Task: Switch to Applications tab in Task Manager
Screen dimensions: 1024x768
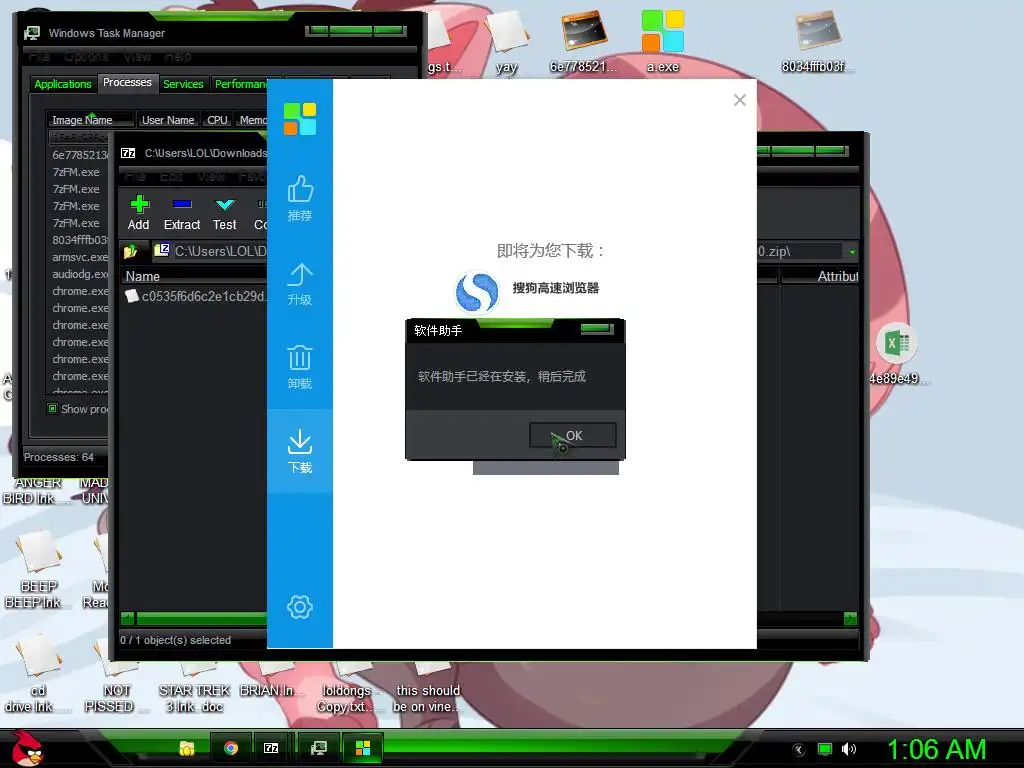Action: 63,84
